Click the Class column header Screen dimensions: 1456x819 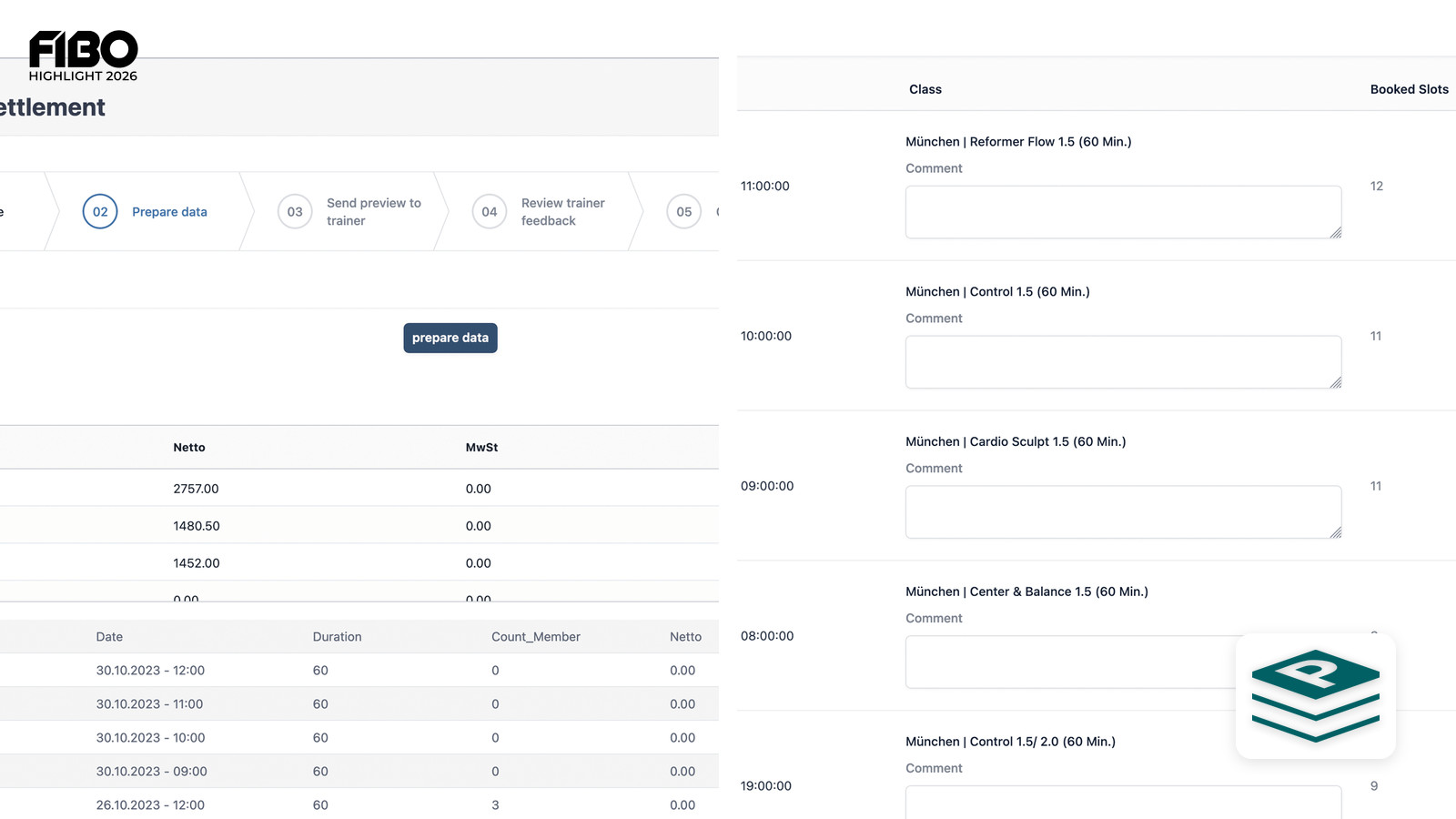[x=925, y=89]
